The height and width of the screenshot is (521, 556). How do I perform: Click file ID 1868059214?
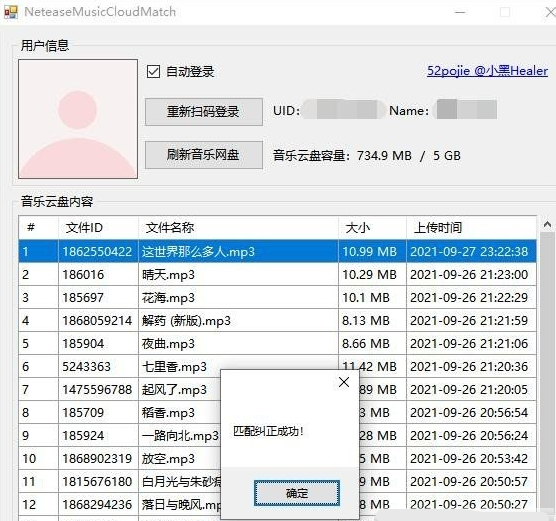(97, 321)
